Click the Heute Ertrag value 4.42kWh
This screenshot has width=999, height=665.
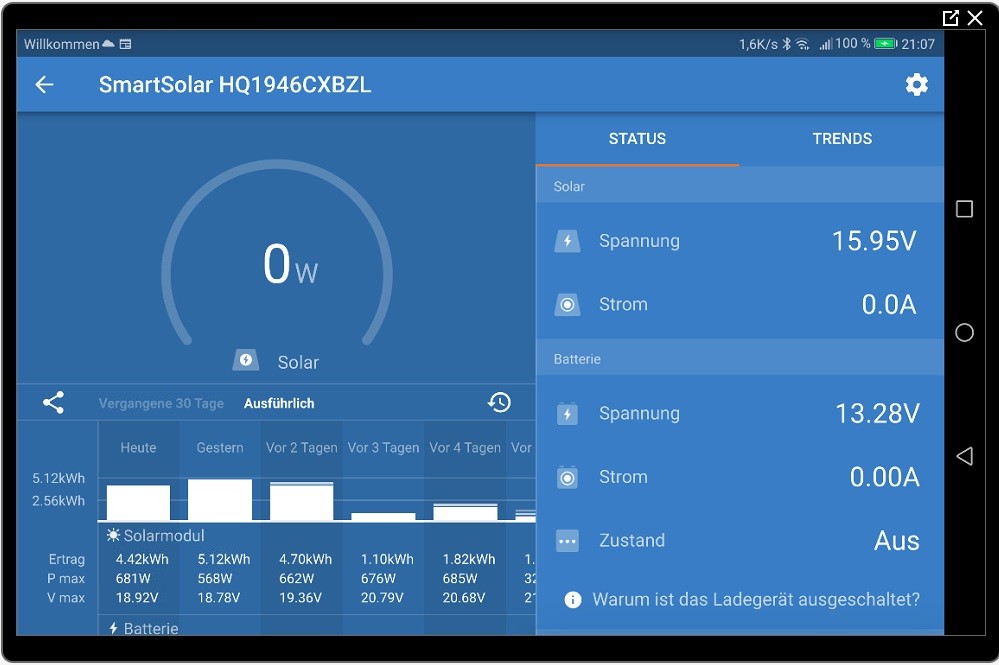pos(142,559)
